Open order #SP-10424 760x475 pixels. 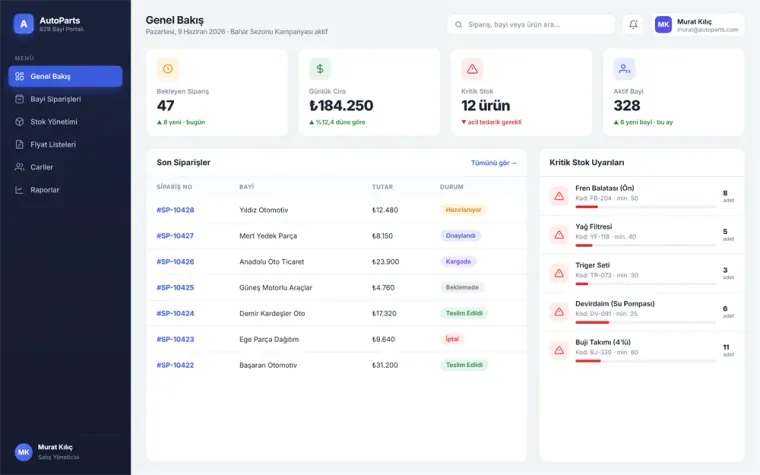pyautogui.click(x=175, y=314)
